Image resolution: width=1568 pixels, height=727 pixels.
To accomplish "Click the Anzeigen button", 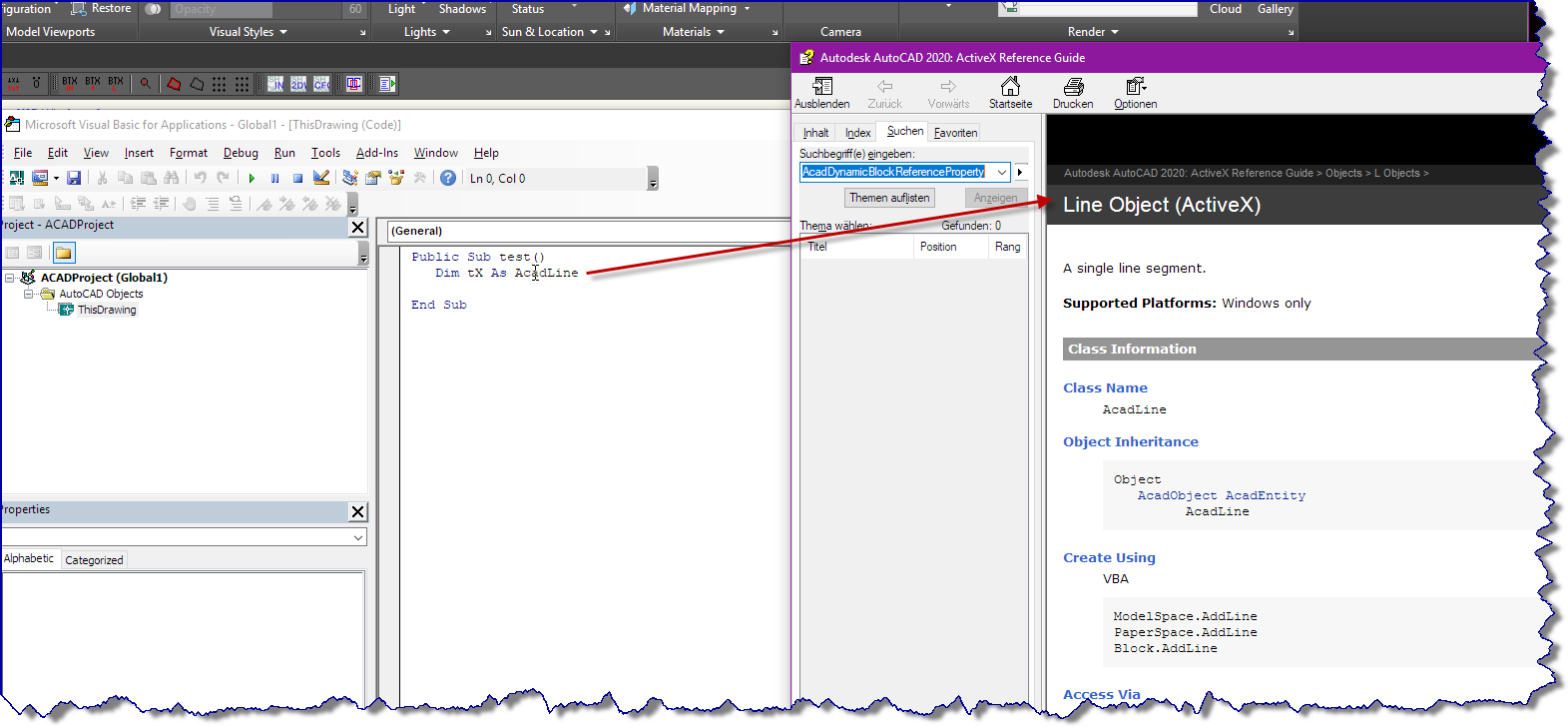I will pyautogui.click(x=995, y=198).
